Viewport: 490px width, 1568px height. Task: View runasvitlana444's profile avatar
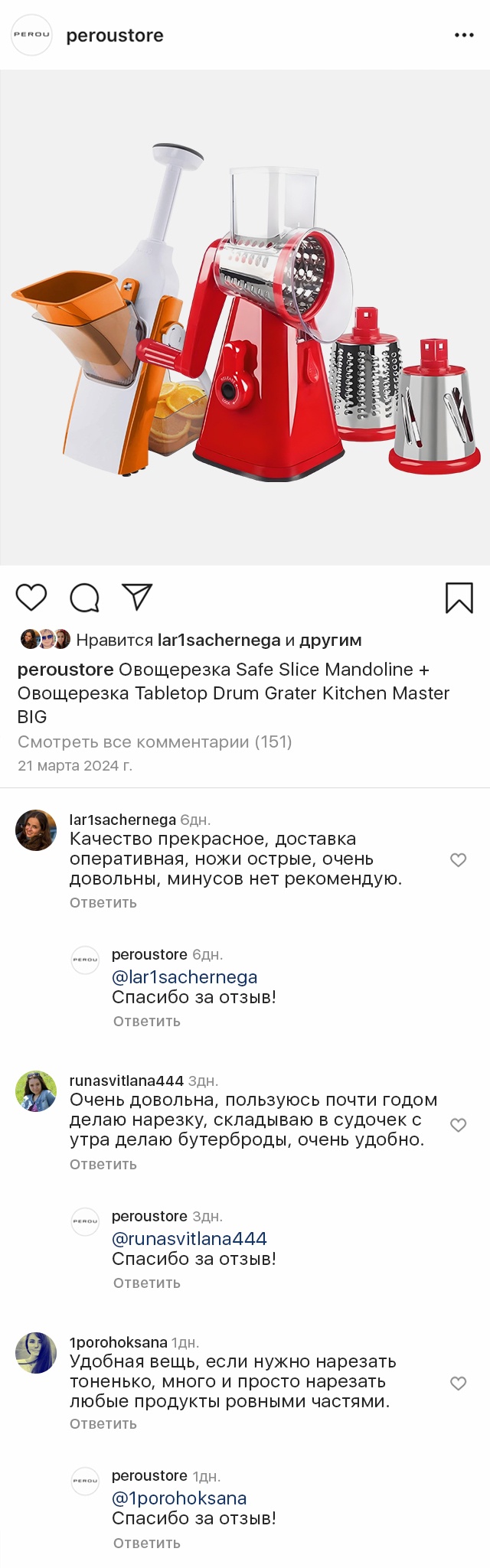coord(36,1091)
